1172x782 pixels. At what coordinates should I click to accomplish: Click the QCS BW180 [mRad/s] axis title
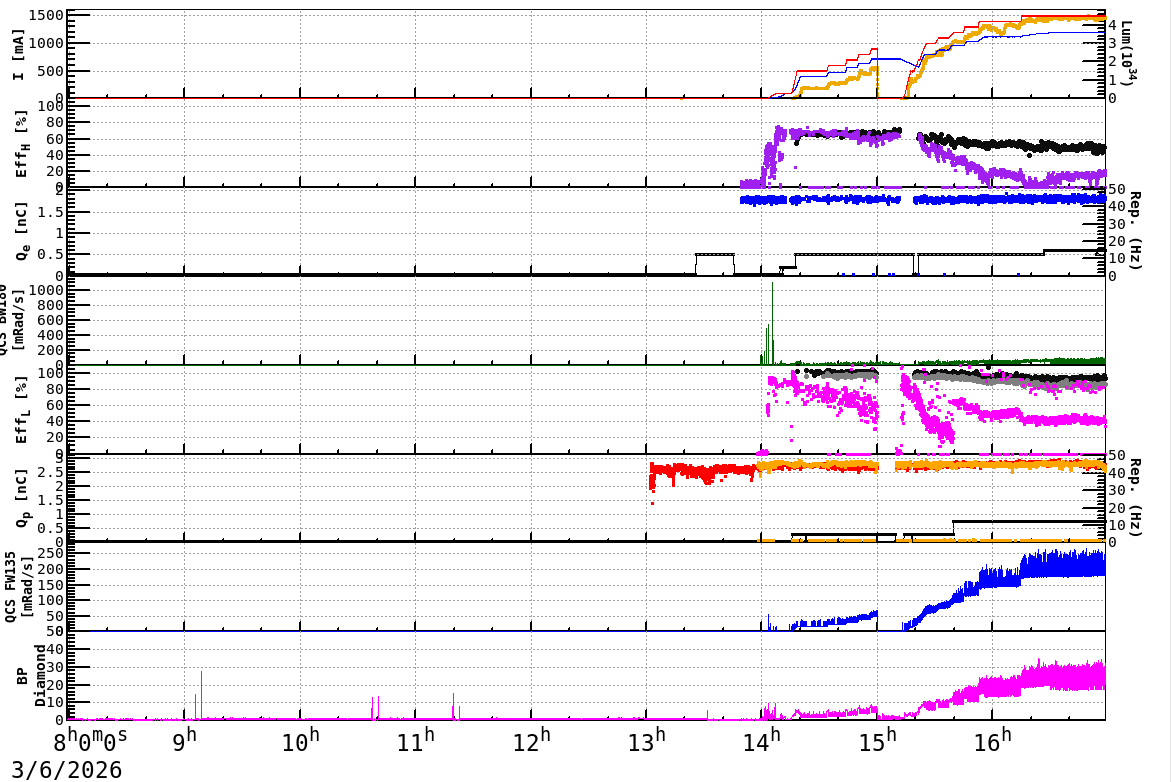[x=10, y=320]
